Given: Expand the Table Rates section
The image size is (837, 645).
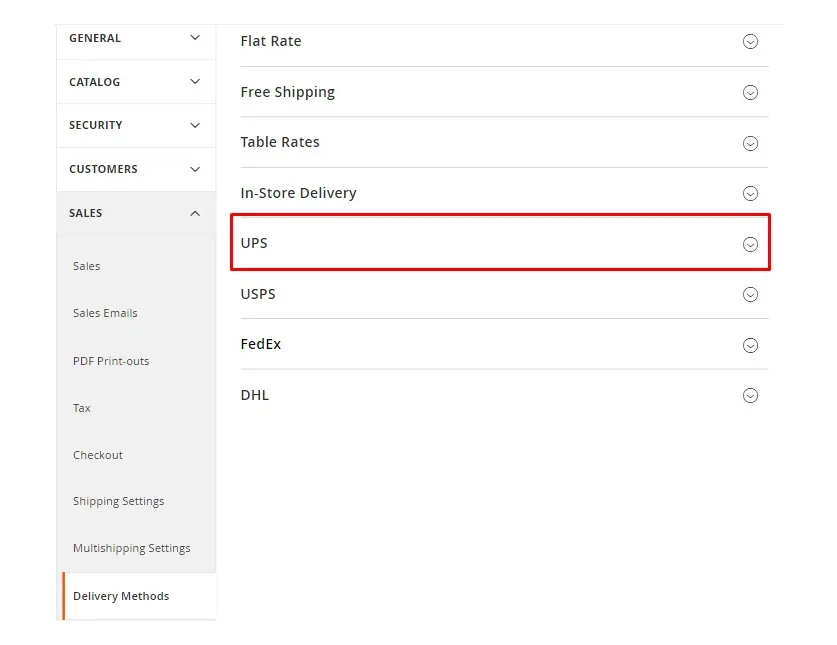Looking at the screenshot, I should tap(750, 143).
